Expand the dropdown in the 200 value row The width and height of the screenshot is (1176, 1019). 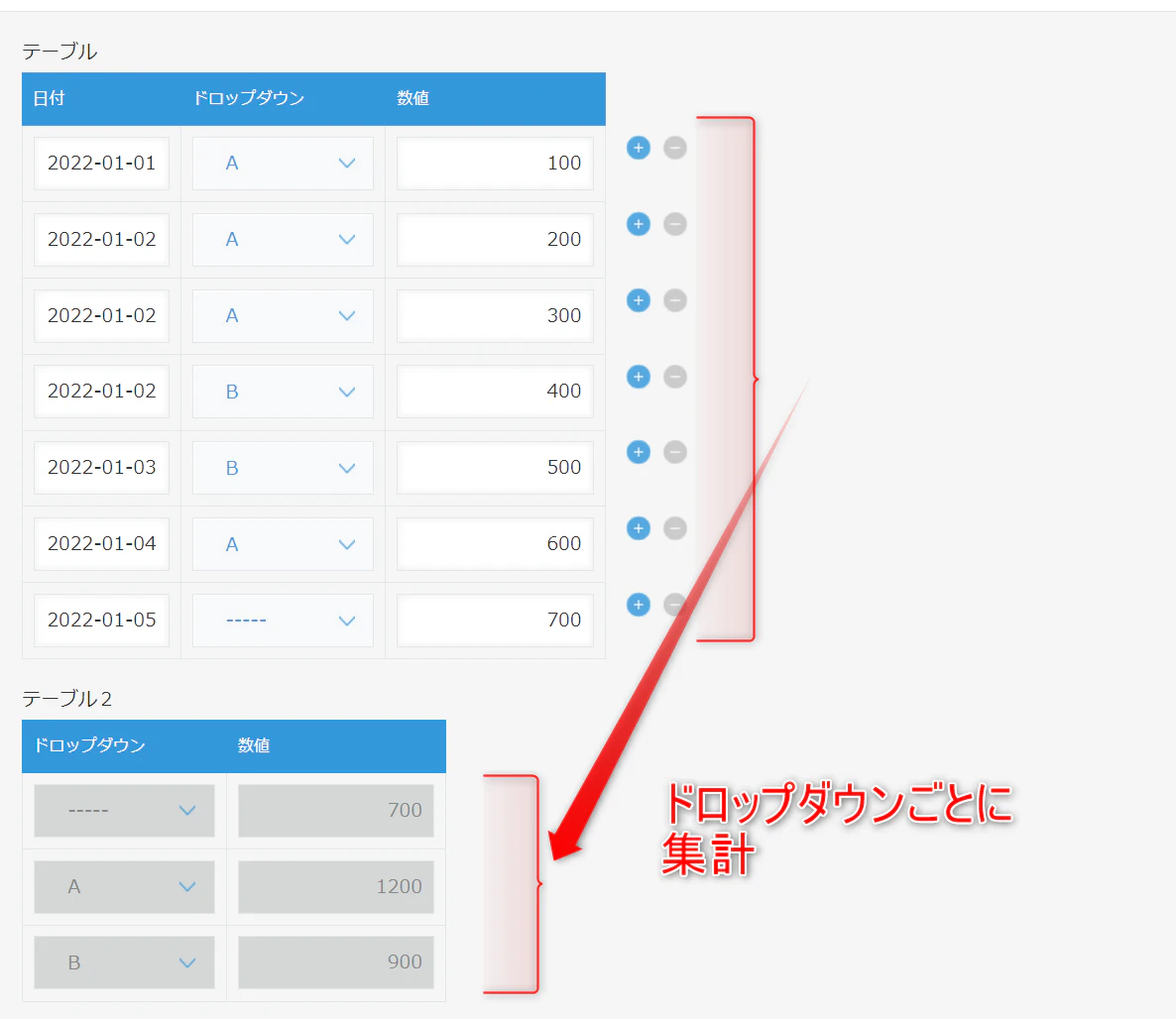pyautogui.click(x=283, y=240)
